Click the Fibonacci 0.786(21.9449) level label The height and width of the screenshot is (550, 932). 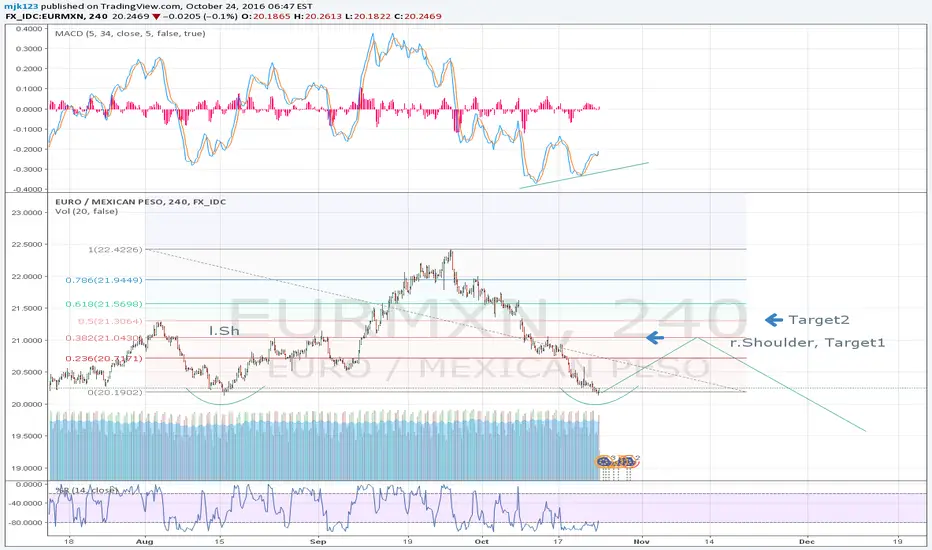(104, 280)
